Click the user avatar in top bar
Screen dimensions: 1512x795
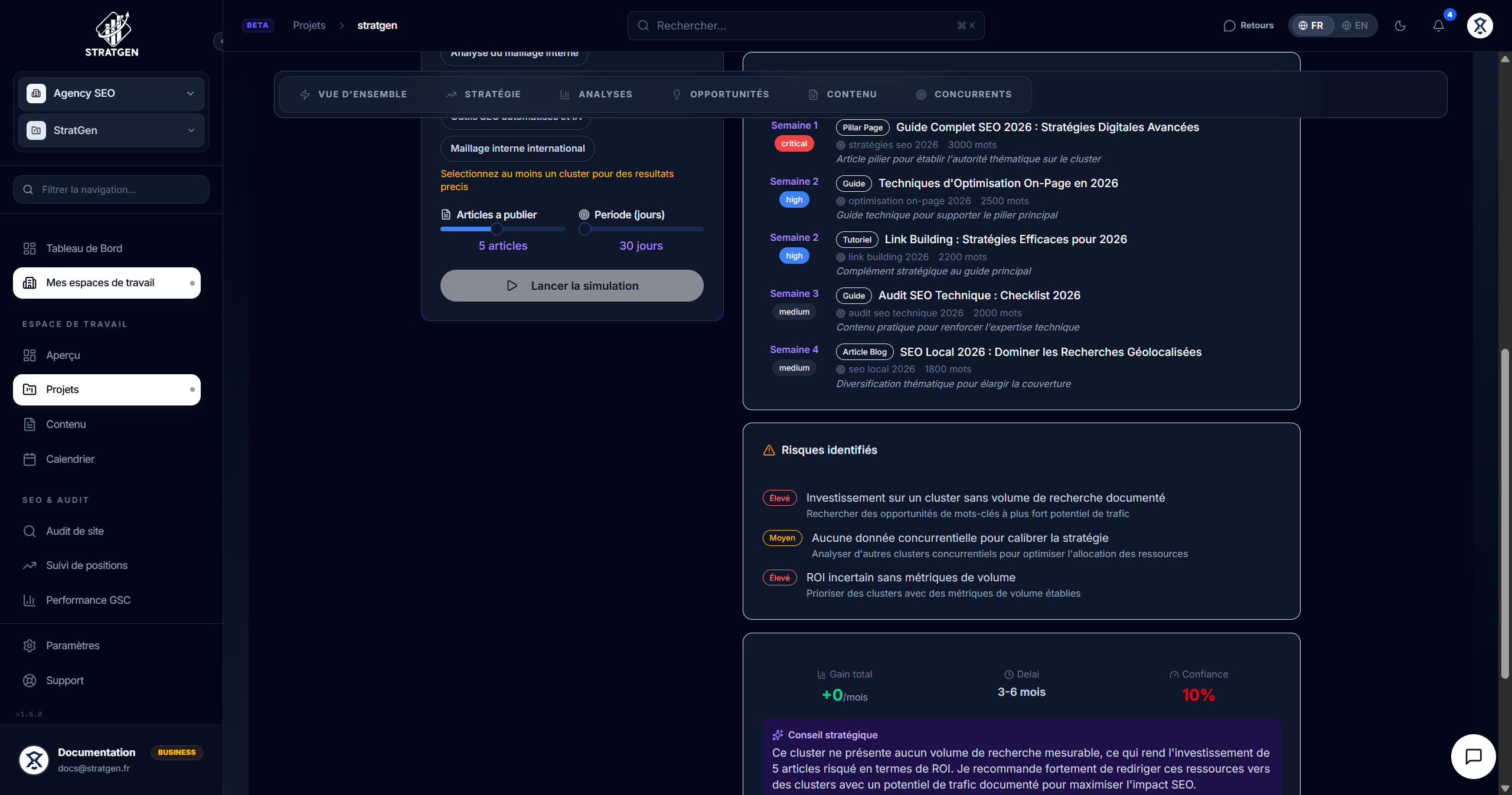1480,25
